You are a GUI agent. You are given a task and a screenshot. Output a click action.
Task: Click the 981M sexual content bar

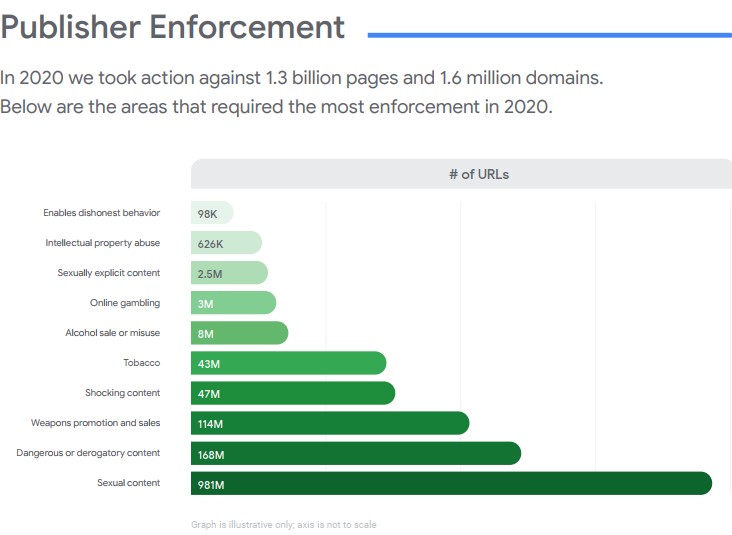[x=450, y=483]
